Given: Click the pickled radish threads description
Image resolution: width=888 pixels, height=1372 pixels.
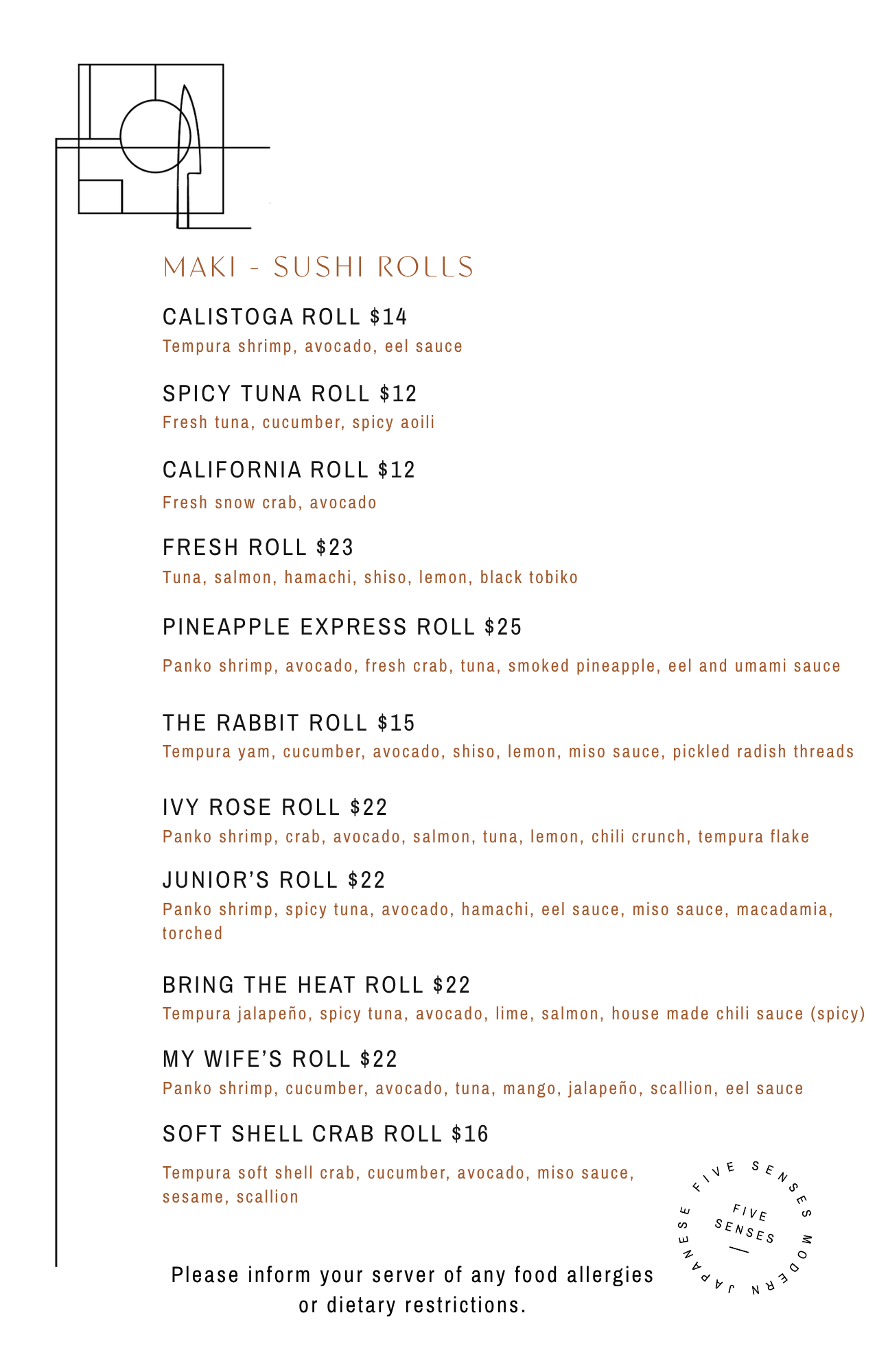Looking at the screenshot, I should point(508,752).
